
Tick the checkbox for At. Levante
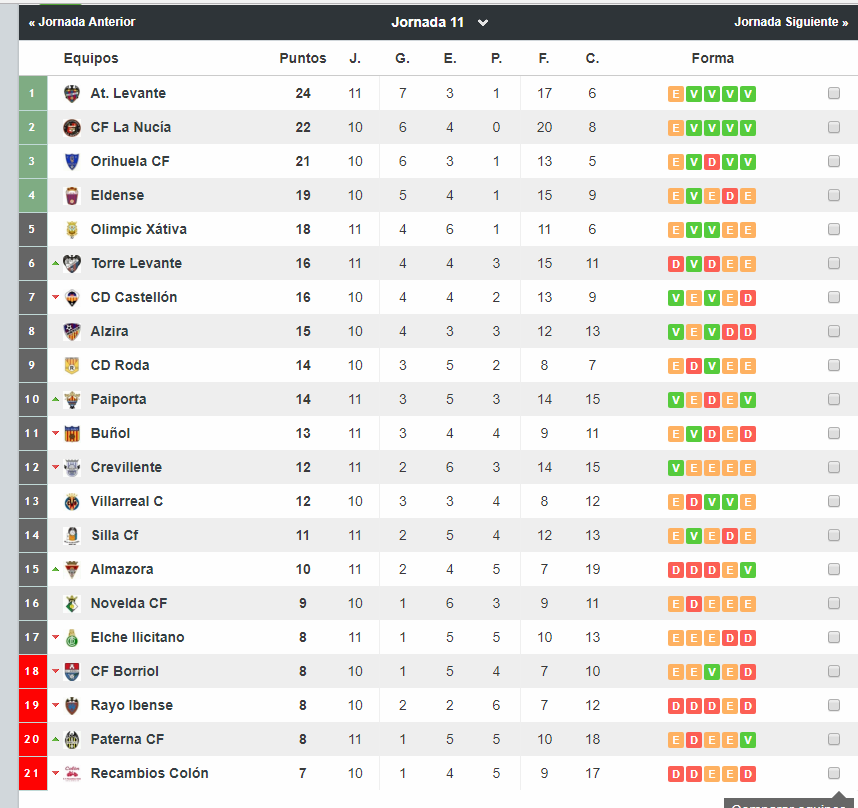coord(834,94)
